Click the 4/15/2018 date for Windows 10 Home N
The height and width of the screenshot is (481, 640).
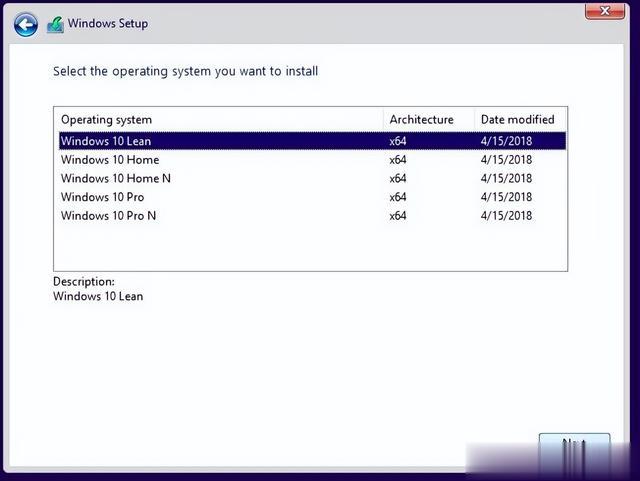pyautogui.click(x=507, y=178)
